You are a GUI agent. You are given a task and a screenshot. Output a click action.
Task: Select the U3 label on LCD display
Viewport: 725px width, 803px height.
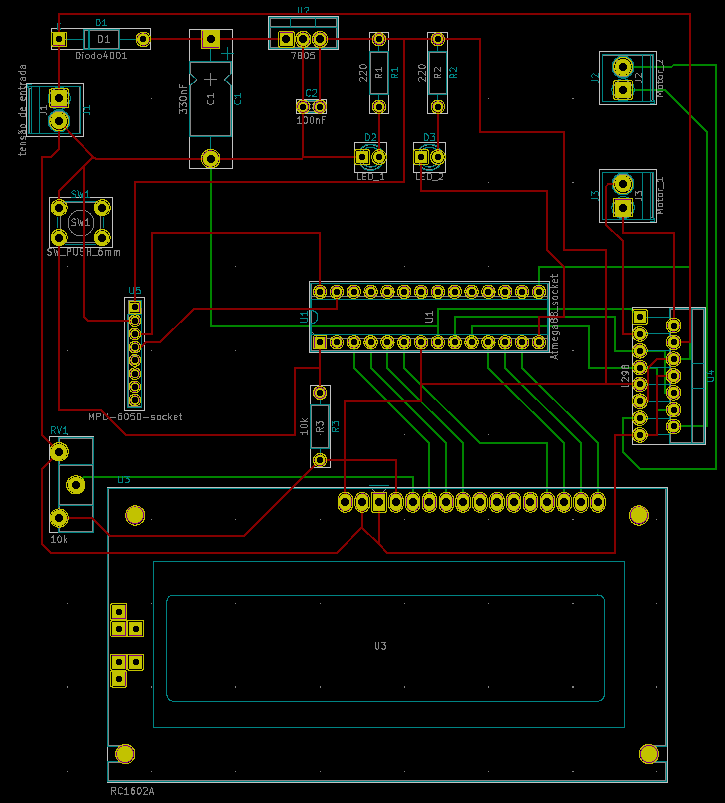tap(380, 646)
